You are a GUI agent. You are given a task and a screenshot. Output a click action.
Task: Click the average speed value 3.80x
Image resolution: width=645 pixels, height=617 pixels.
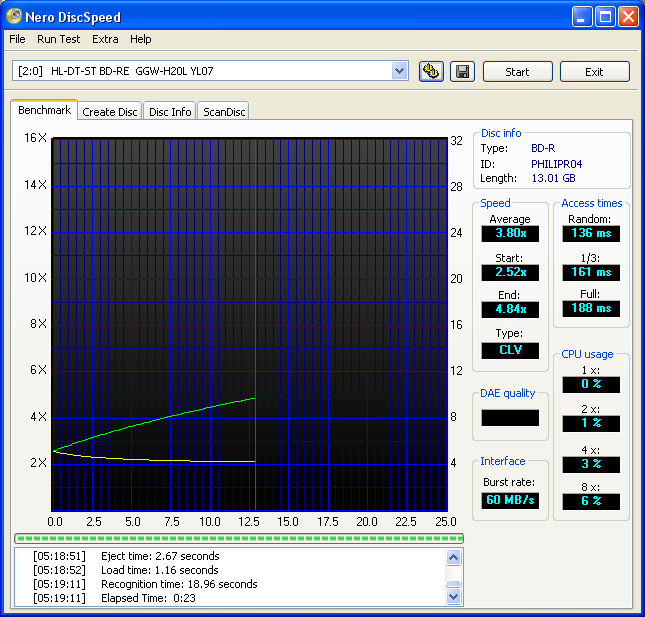[x=510, y=233]
